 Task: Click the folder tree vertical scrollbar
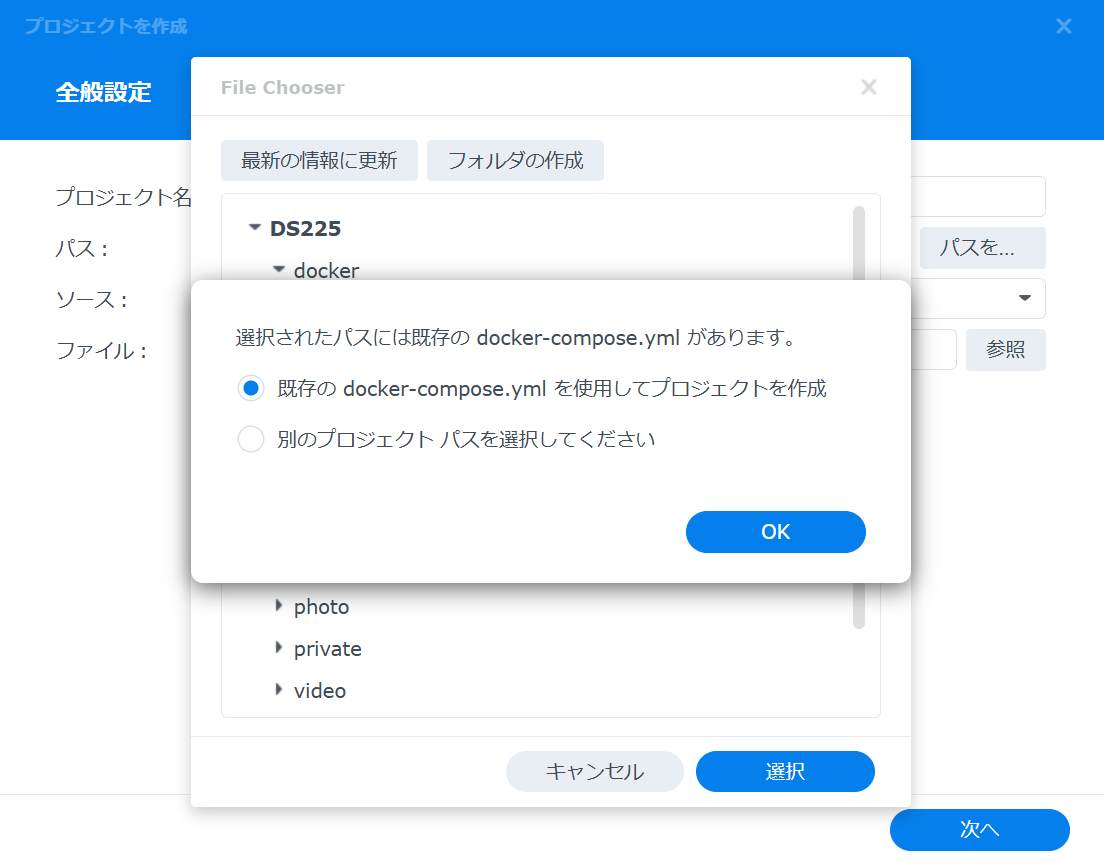[x=858, y=417]
